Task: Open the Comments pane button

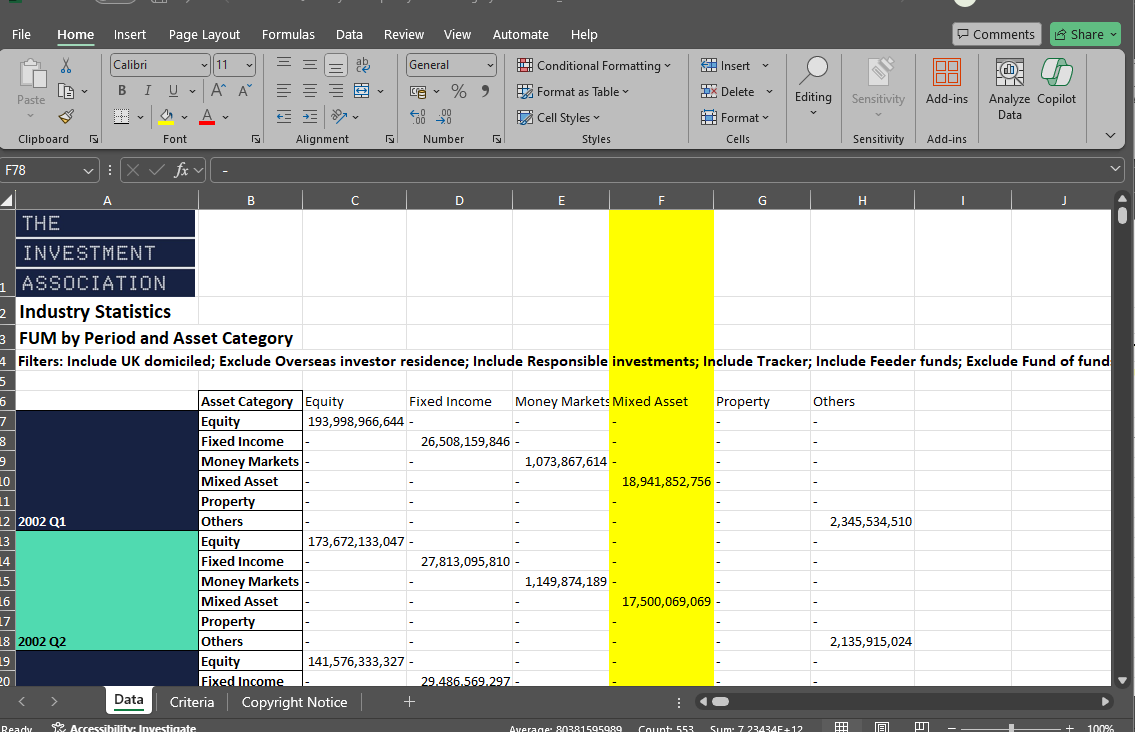Action: tap(996, 34)
